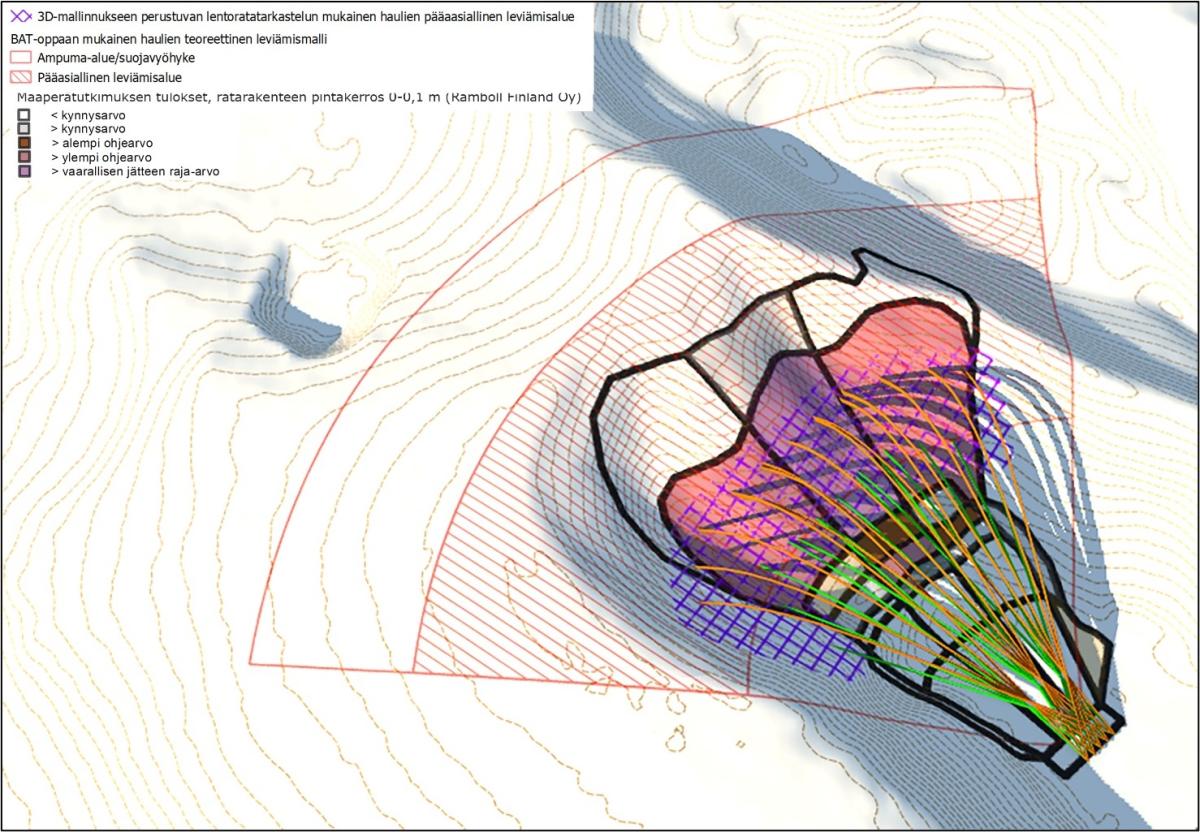
Task: Click the purple cross-hatch legend symbol
Action: [x=21, y=16]
